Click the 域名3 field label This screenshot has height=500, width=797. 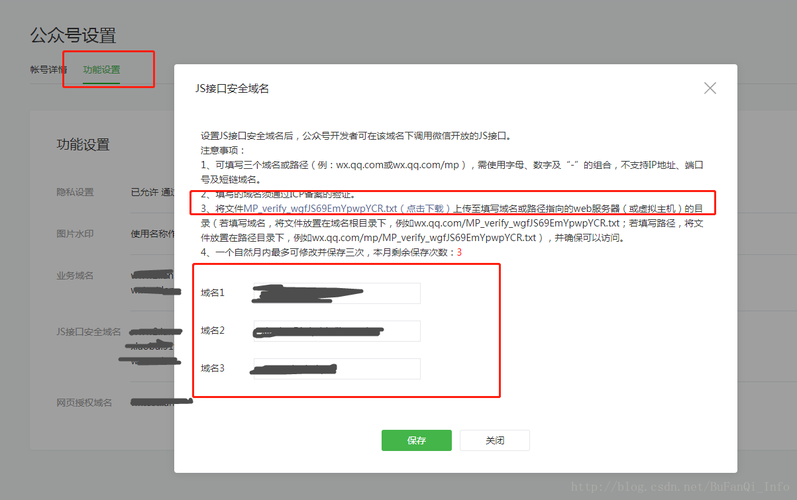tap(212, 368)
